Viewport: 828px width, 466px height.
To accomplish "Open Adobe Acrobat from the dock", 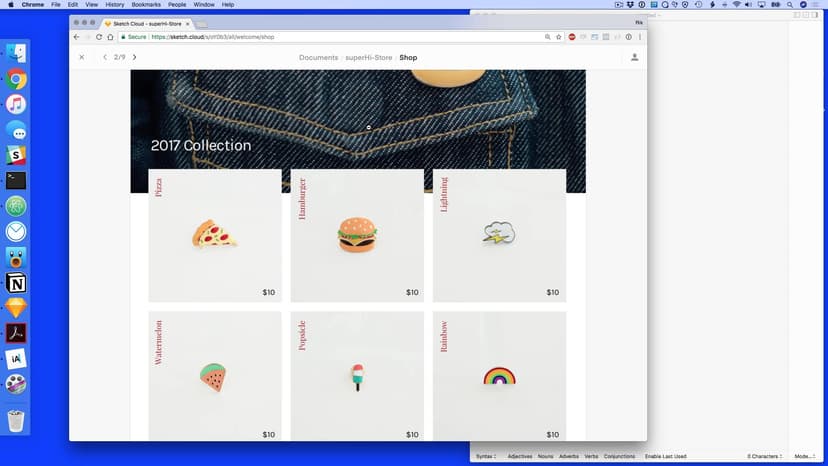I will 16,333.
